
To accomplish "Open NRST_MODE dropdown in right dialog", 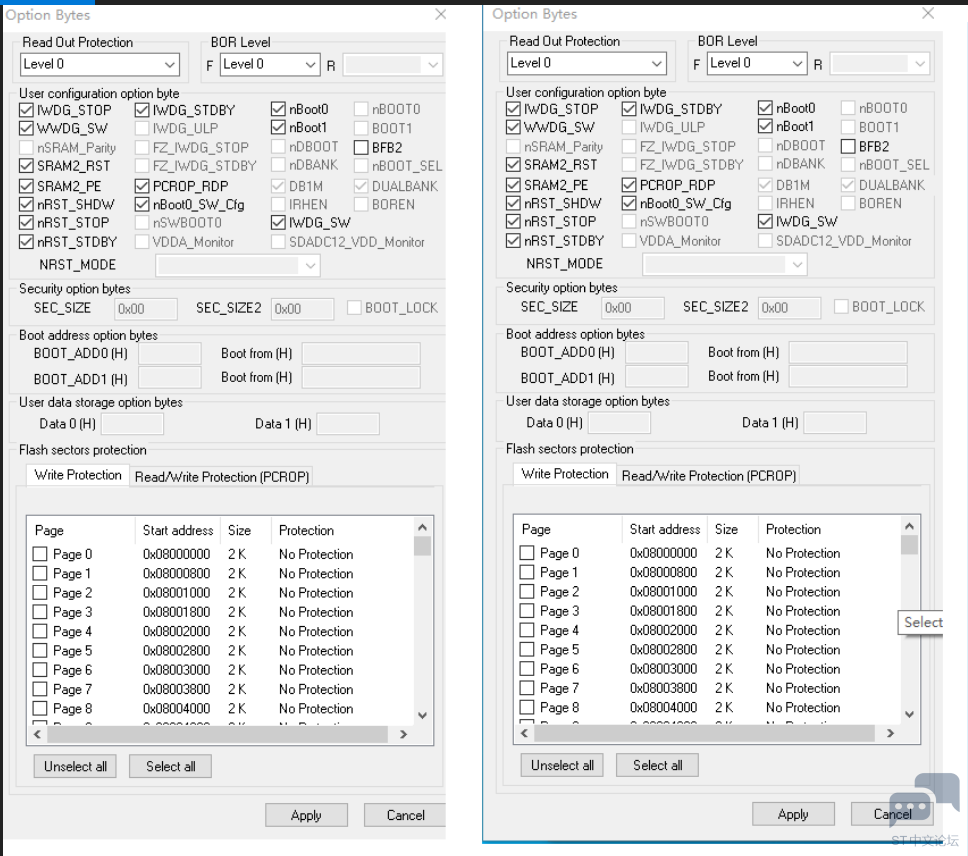I will click(725, 265).
